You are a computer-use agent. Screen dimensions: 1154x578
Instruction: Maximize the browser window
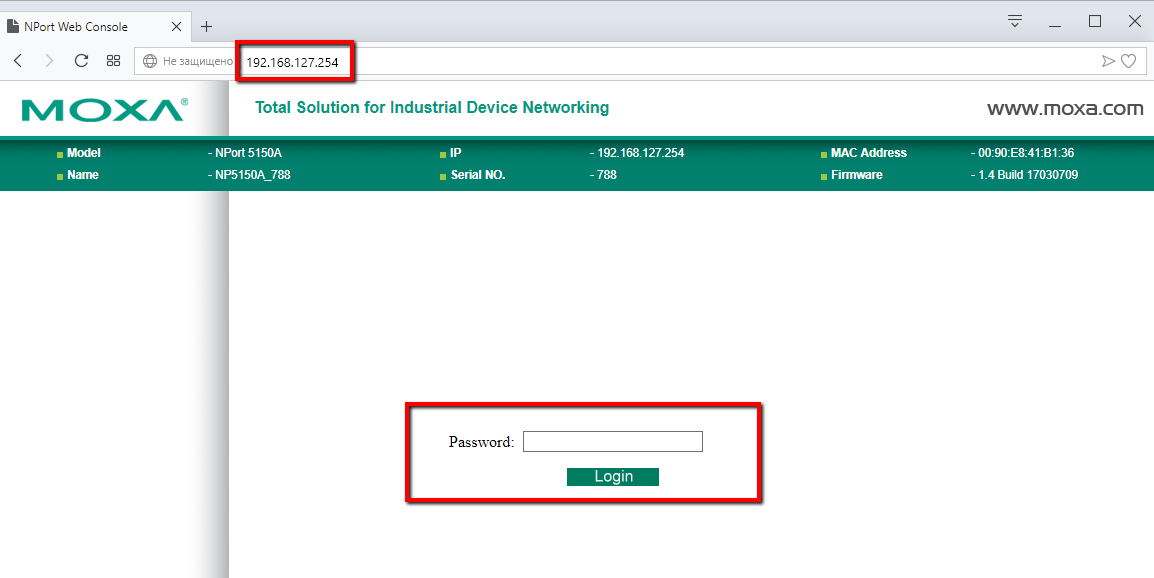(x=1095, y=21)
